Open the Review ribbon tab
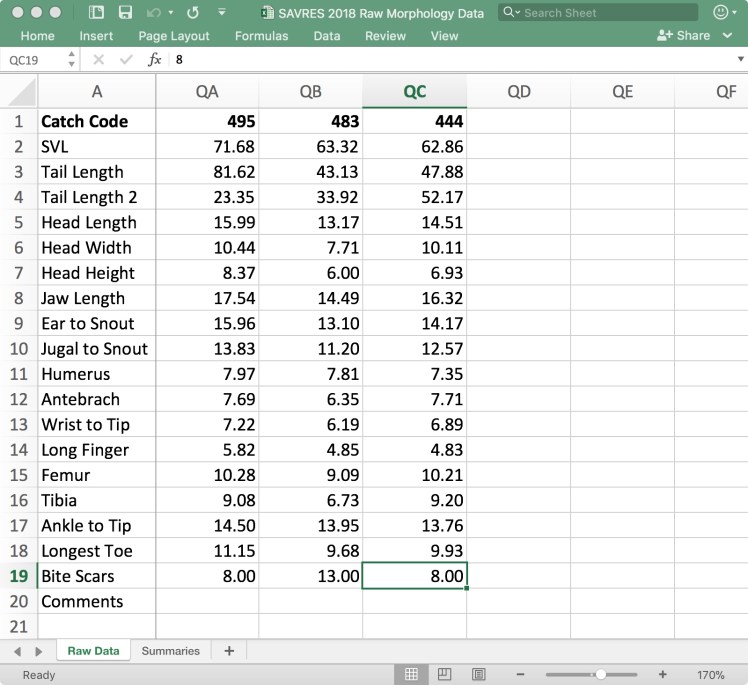748x685 pixels. click(x=385, y=36)
